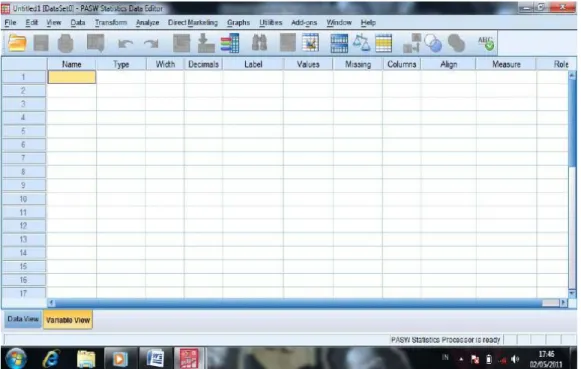
Task: Click the horizontal scrollbar left arrow
Action: coord(52,303)
